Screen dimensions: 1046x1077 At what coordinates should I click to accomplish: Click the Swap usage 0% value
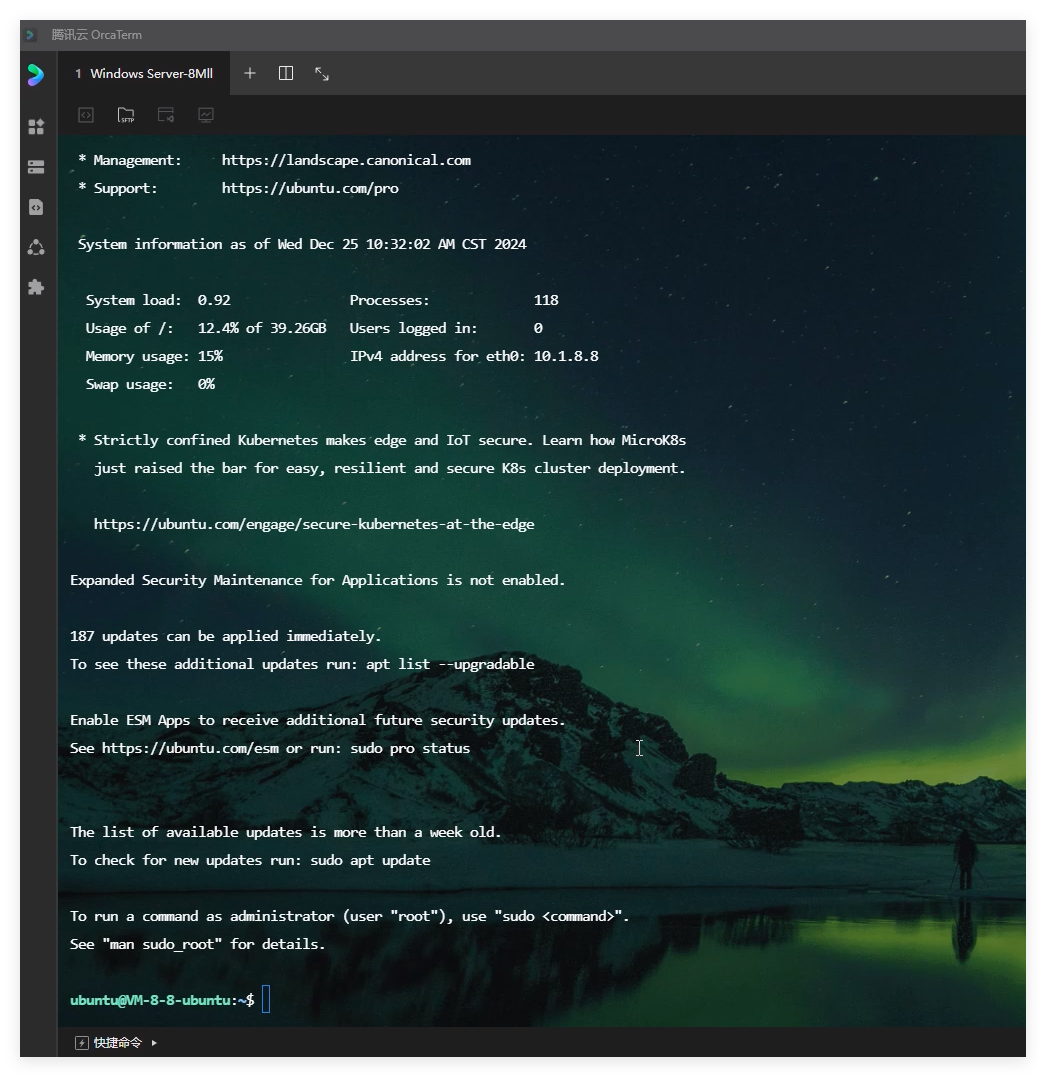[206, 385]
